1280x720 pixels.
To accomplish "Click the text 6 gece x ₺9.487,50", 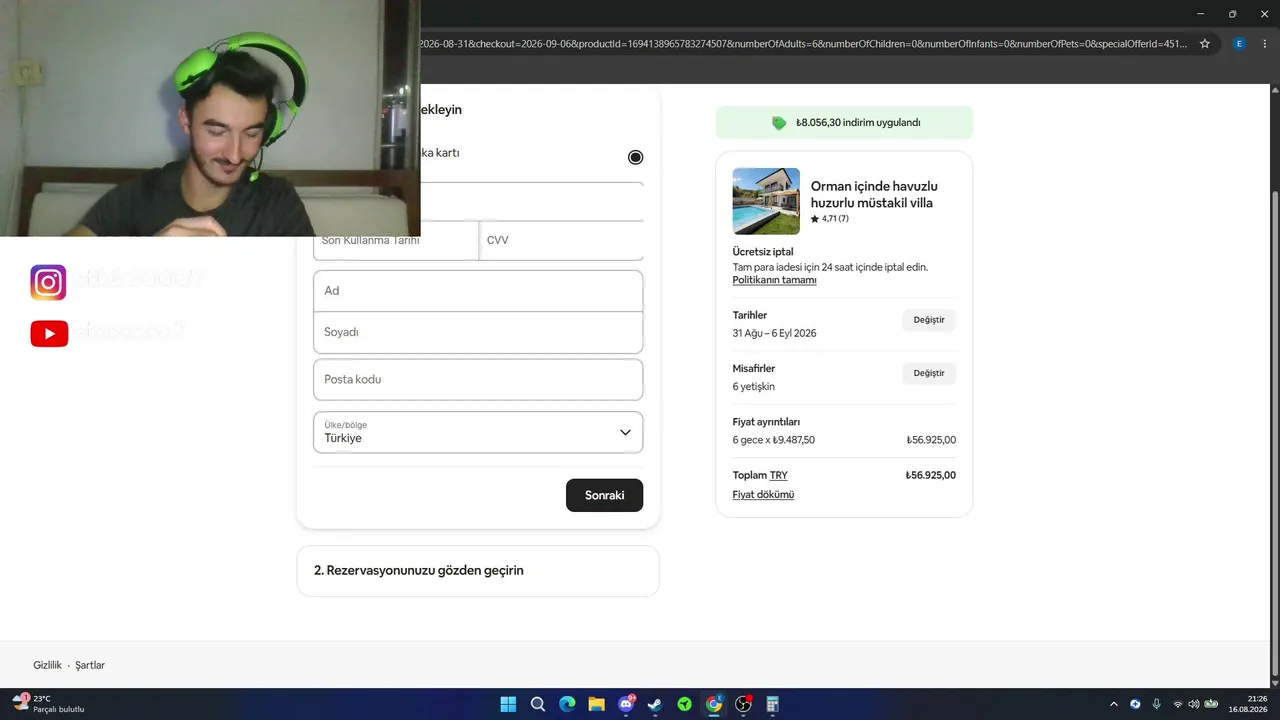I will tap(773, 440).
